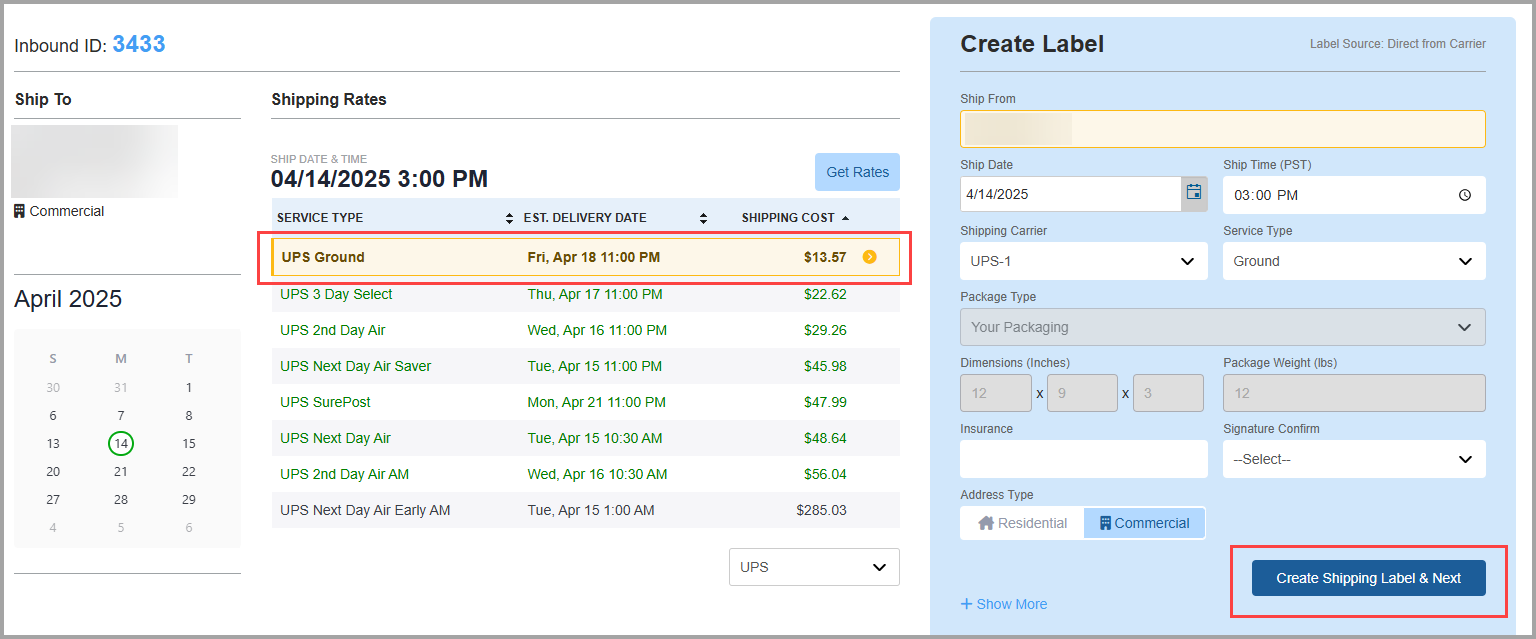Open the UPS carrier filter dropdown
Image resolution: width=1536 pixels, height=639 pixels.
[814, 567]
